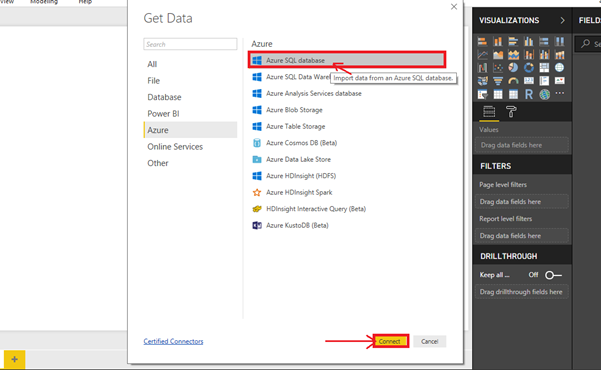Viewport: 601px width, 370px height.
Task: Select the Card visual with 123
Action: click(x=529, y=81)
